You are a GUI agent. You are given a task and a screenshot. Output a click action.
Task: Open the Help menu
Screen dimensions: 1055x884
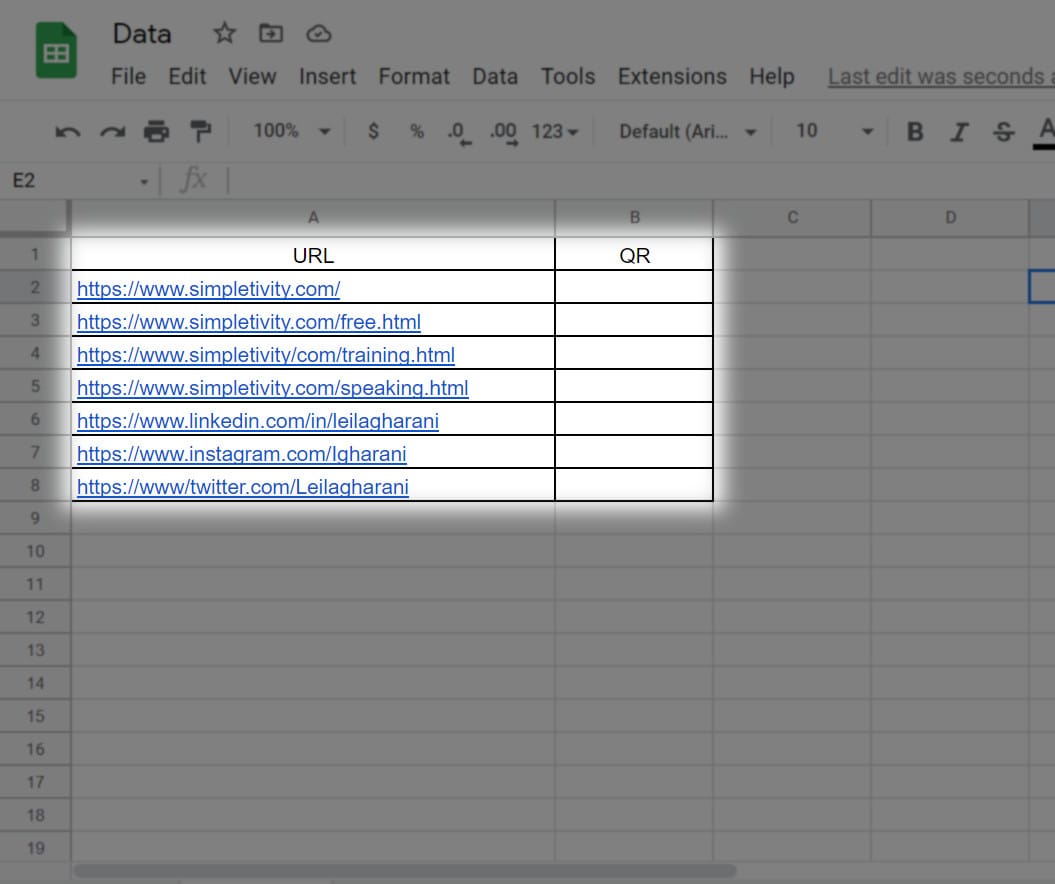(x=772, y=77)
